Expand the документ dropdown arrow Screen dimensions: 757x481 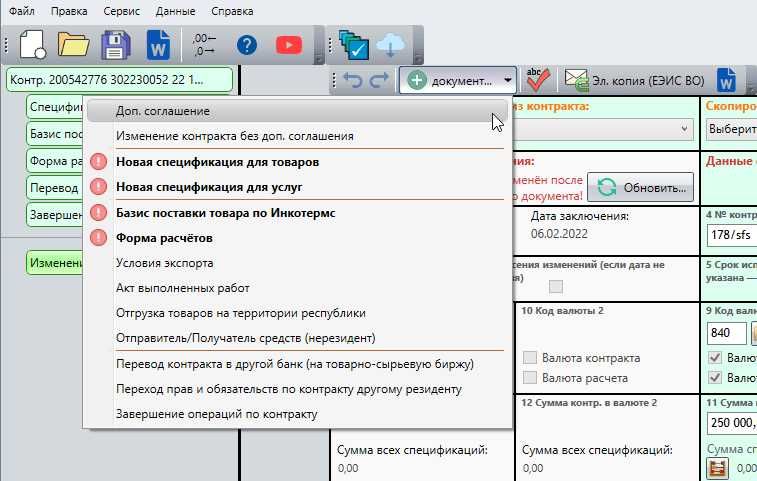click(x=507, y=80)
